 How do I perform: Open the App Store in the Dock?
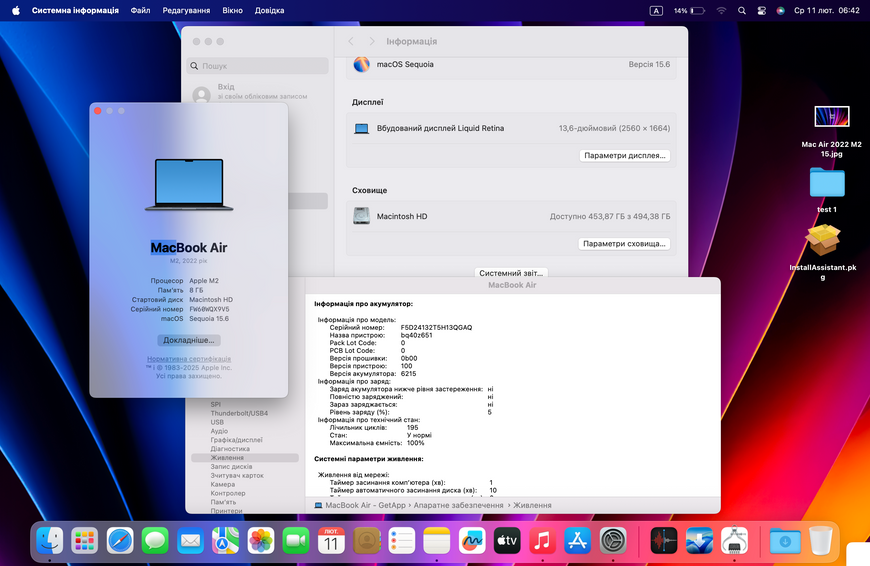tap(578, 540)
